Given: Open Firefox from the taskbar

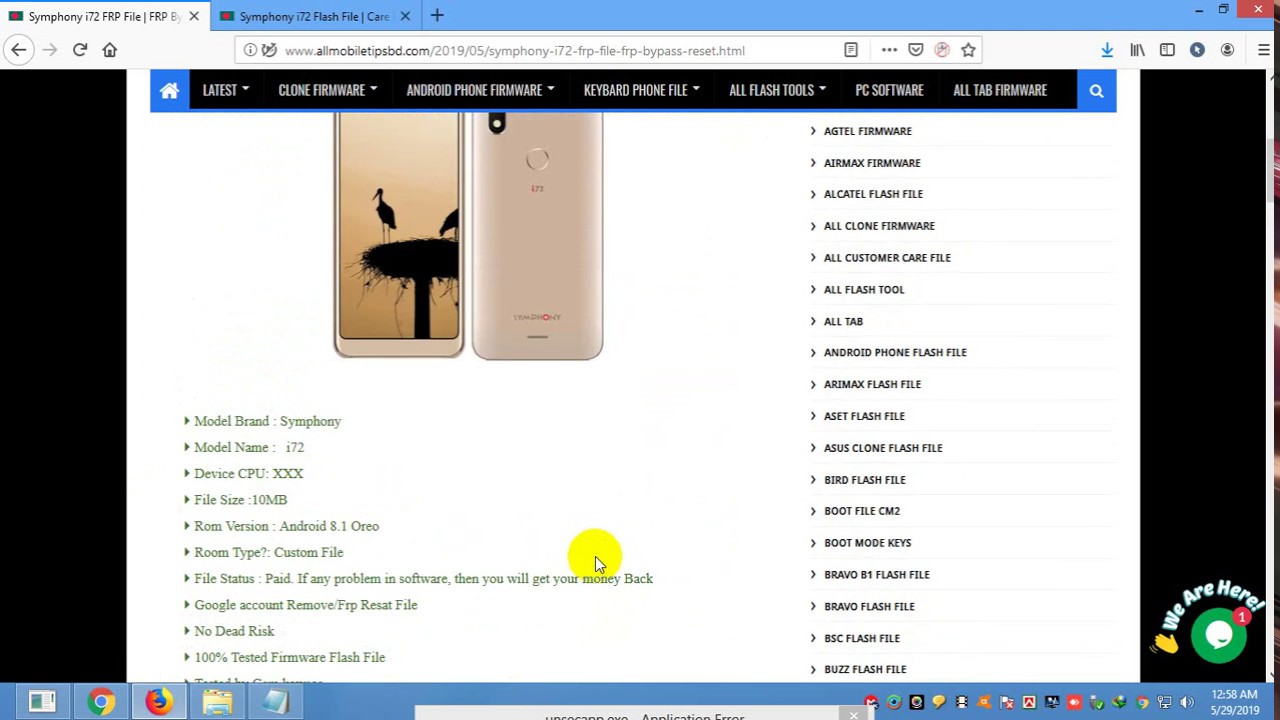Looking at the screenshot, I should pos(158,702).
